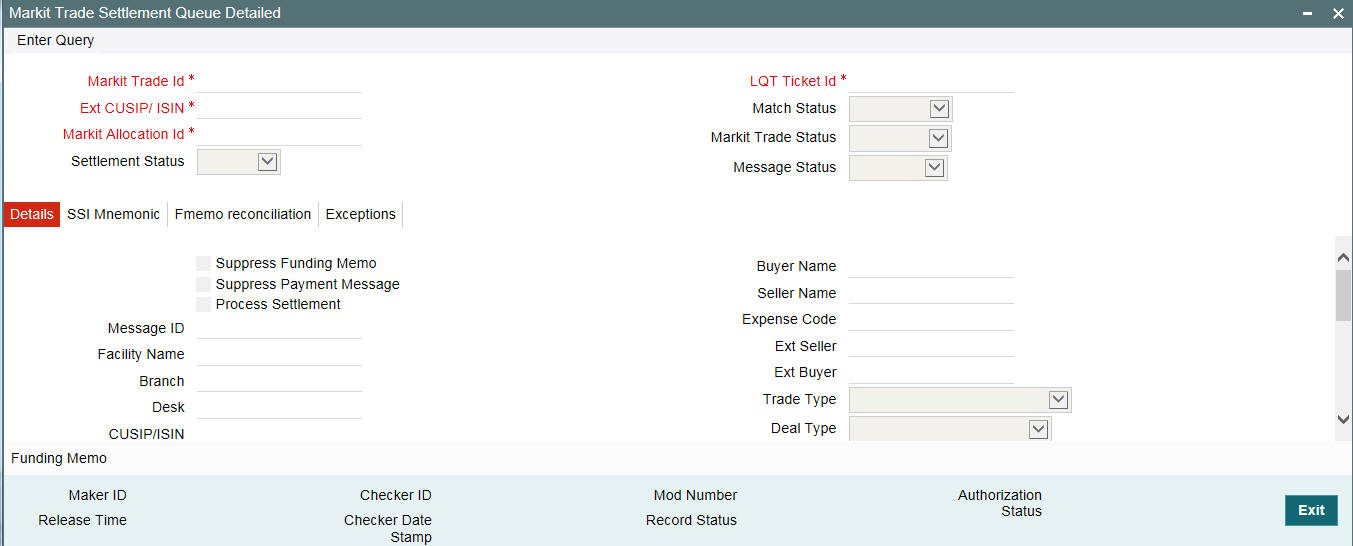Select the Details tab
This screenshot has height=546, width=1353.
[x=32, y=214]
